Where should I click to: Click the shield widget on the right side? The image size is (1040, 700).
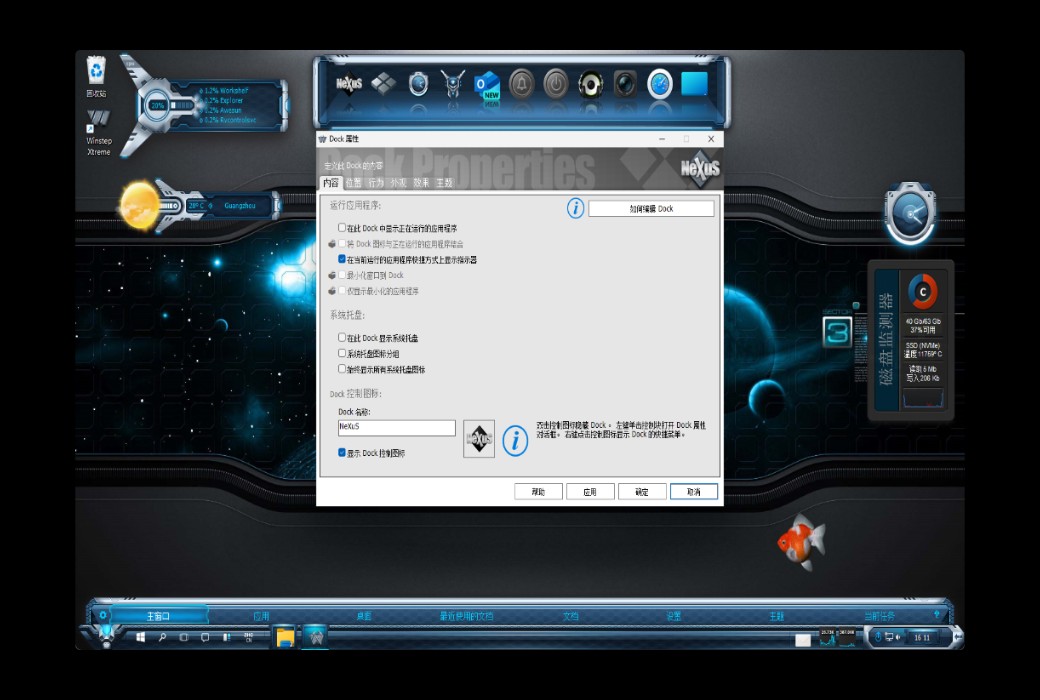909,211
